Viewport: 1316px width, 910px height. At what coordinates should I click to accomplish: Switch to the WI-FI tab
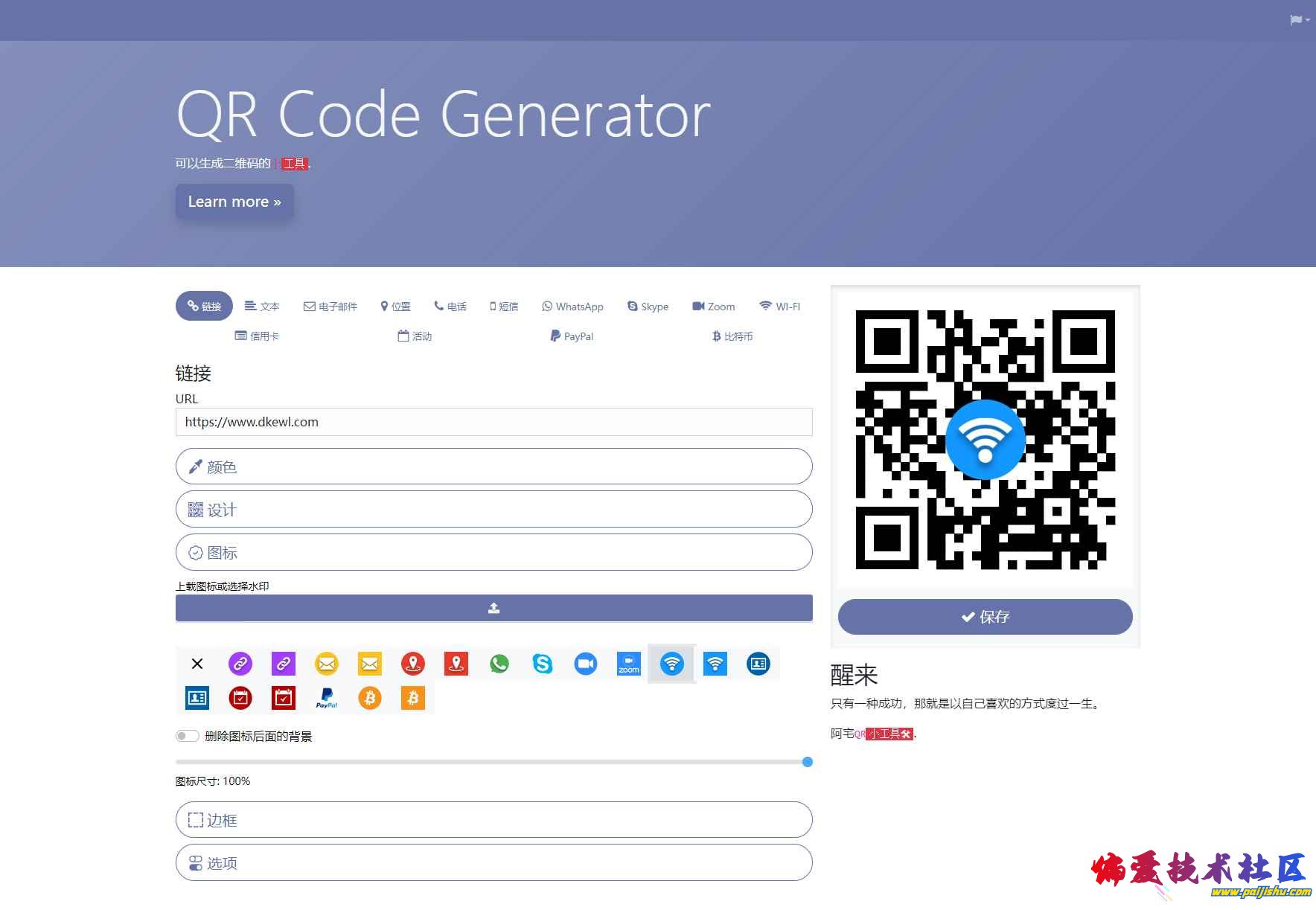click(x=779, y=307)
